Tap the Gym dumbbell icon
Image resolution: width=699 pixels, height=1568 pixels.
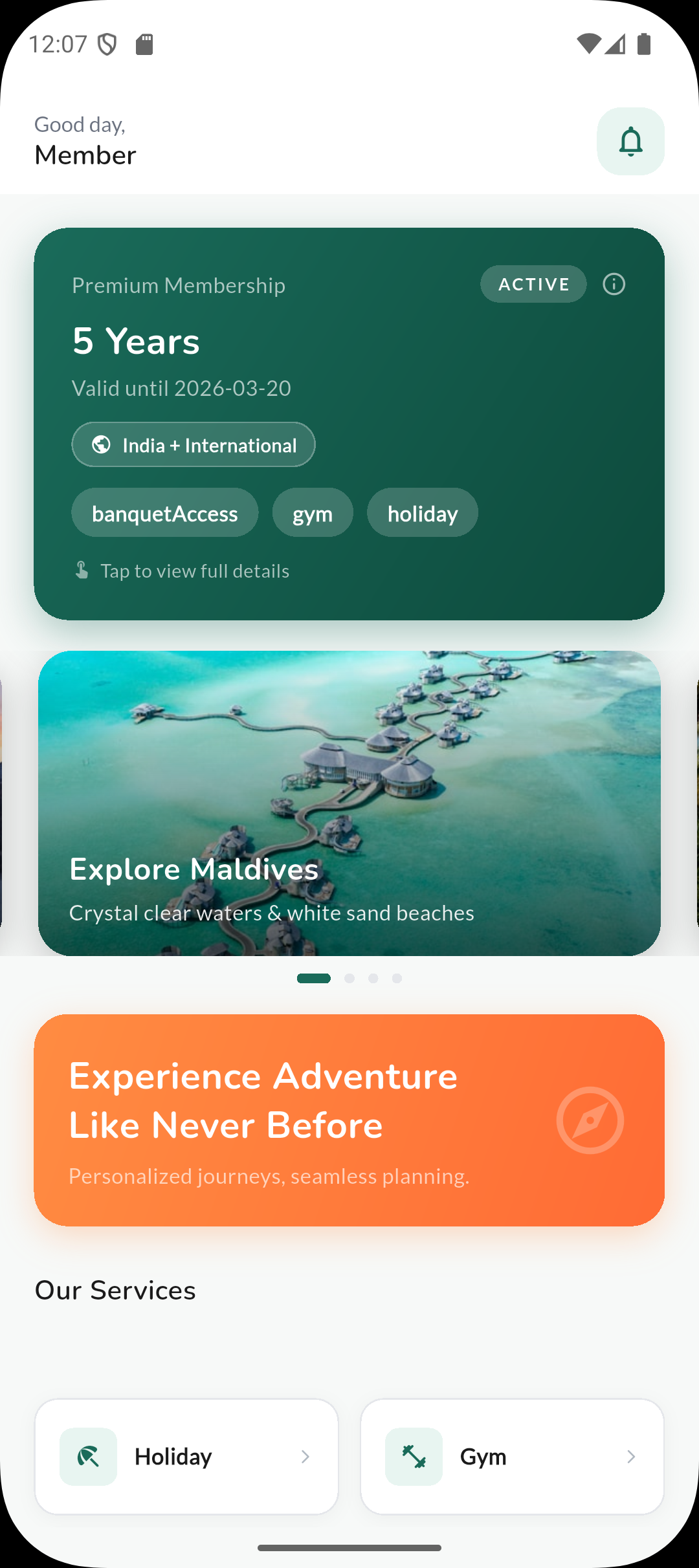pyautogui.click(x=414, y=1457)
